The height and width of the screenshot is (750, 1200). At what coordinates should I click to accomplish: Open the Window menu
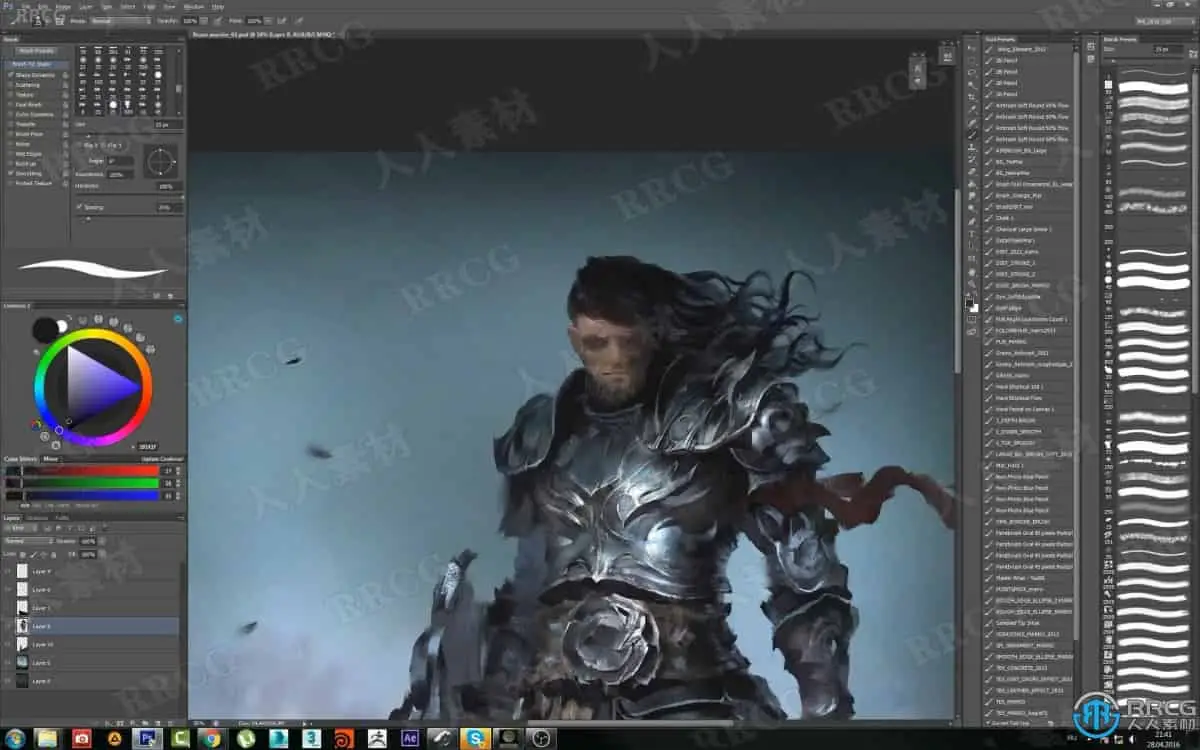pos(194,6)
